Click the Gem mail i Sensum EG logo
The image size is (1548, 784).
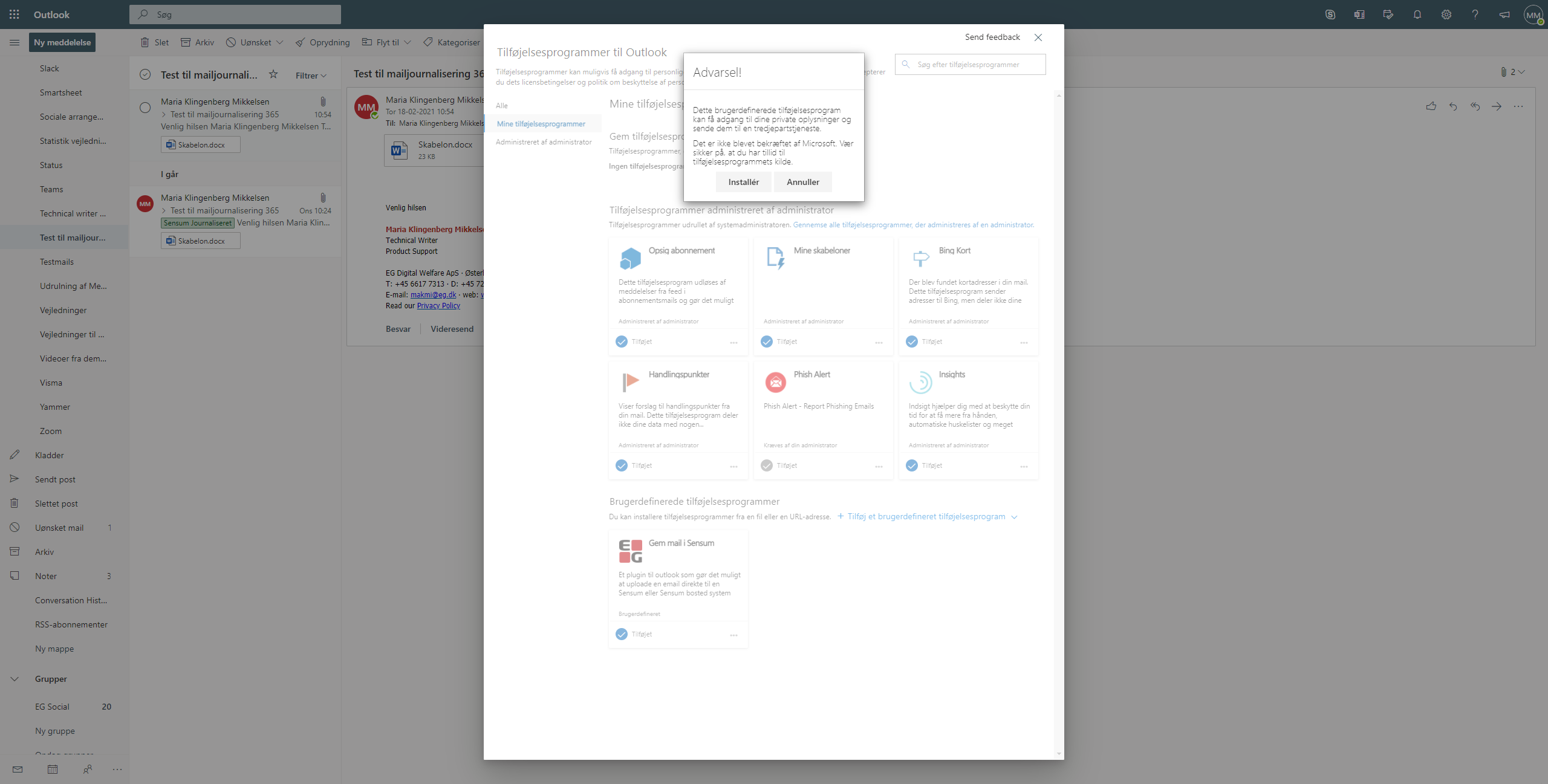pyautogui.click(x=631, y=551)
